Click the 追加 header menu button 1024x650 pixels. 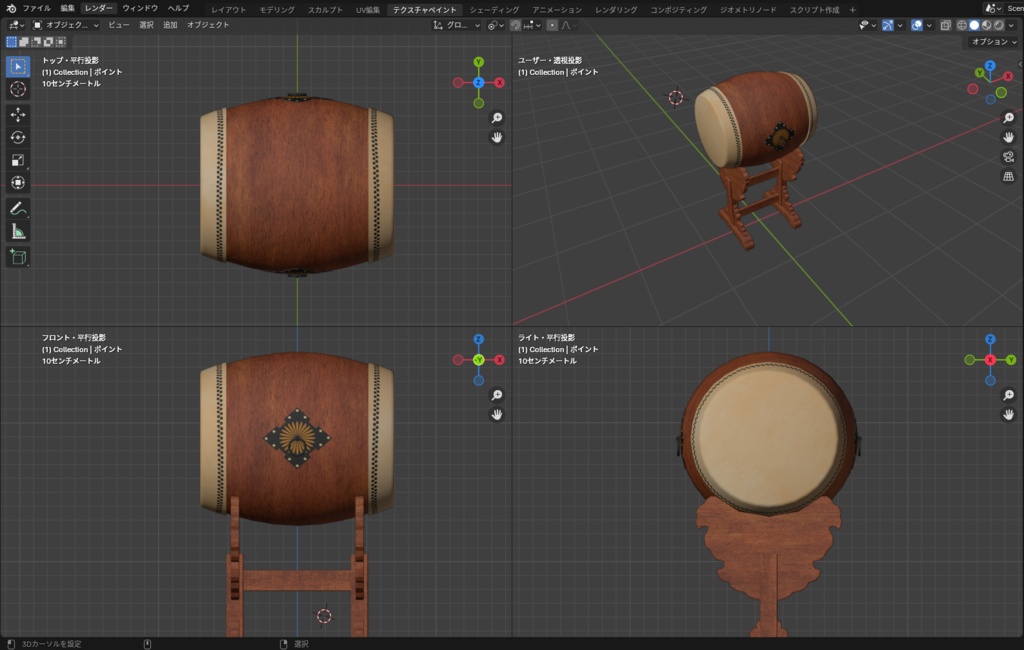[x=170, y=25]
